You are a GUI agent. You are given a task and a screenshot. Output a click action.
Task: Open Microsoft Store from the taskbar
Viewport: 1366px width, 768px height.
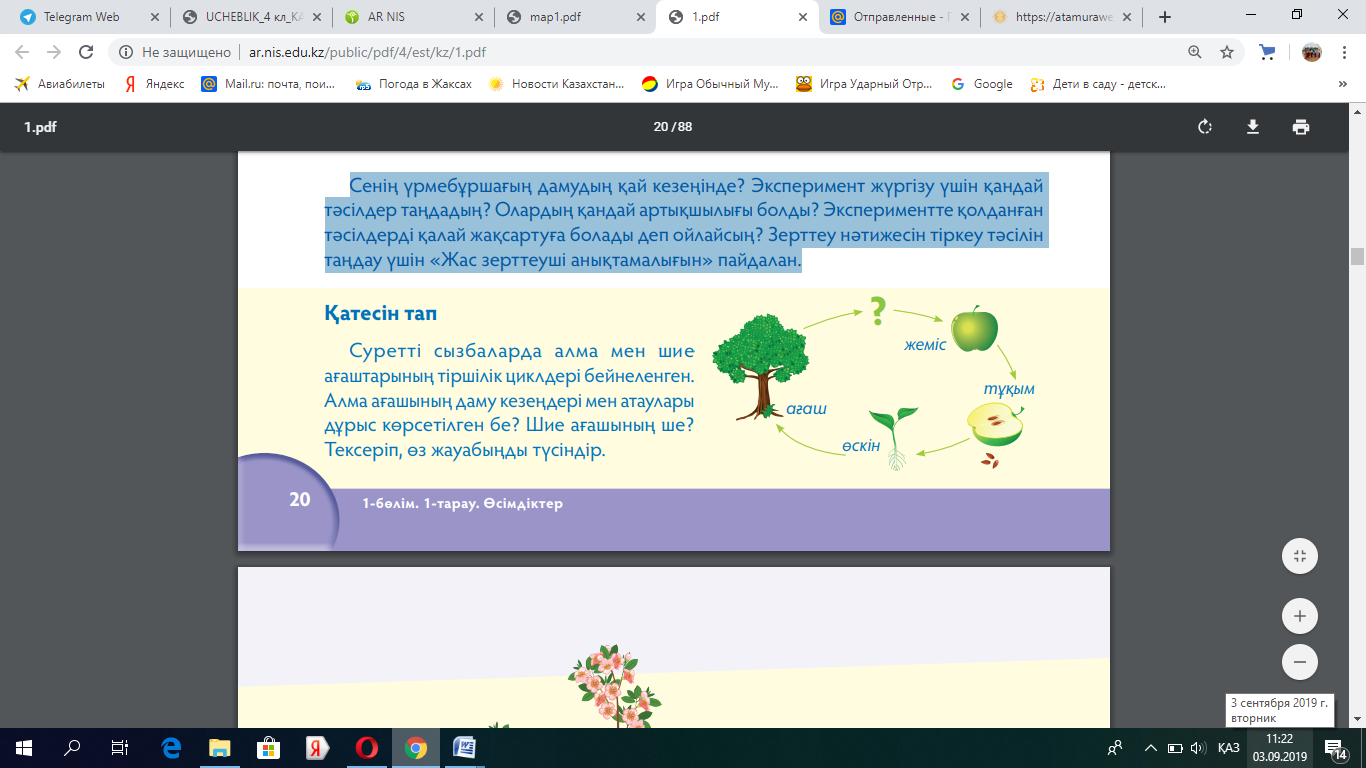268,748
